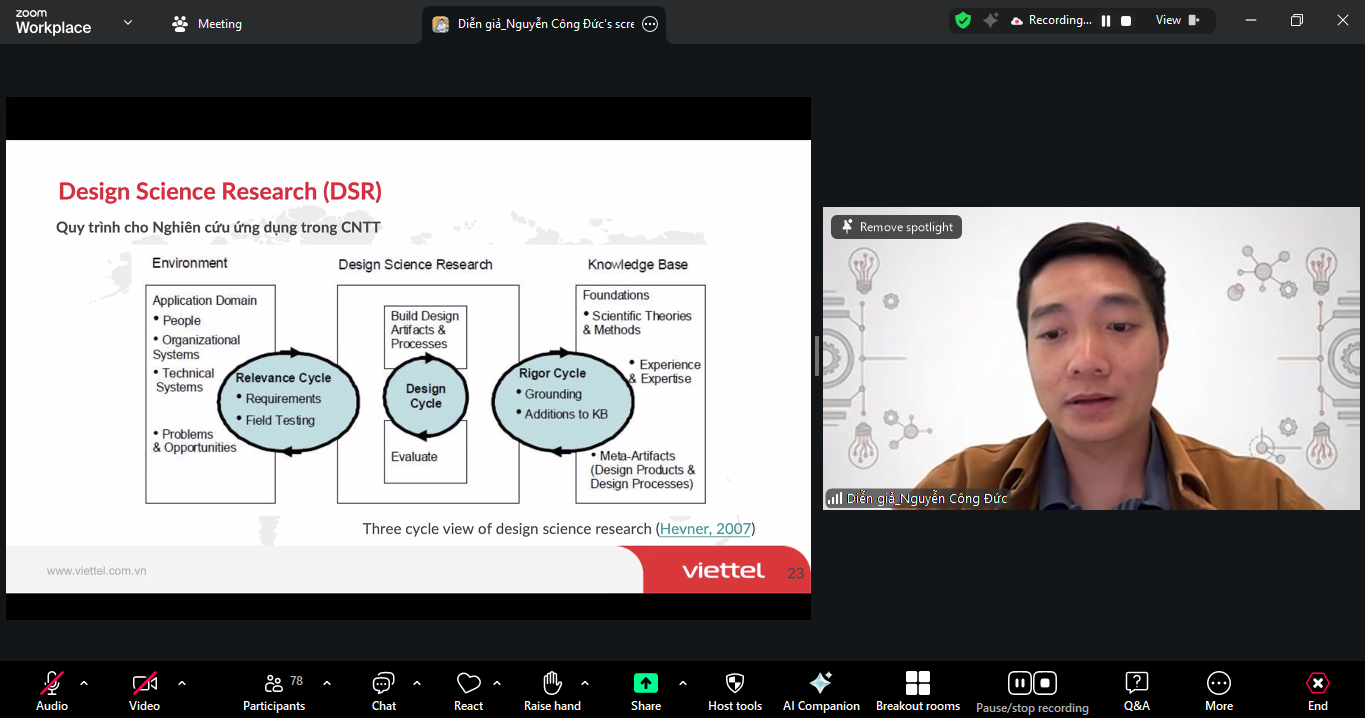Open Breakout rooms

tap(917, 691)
